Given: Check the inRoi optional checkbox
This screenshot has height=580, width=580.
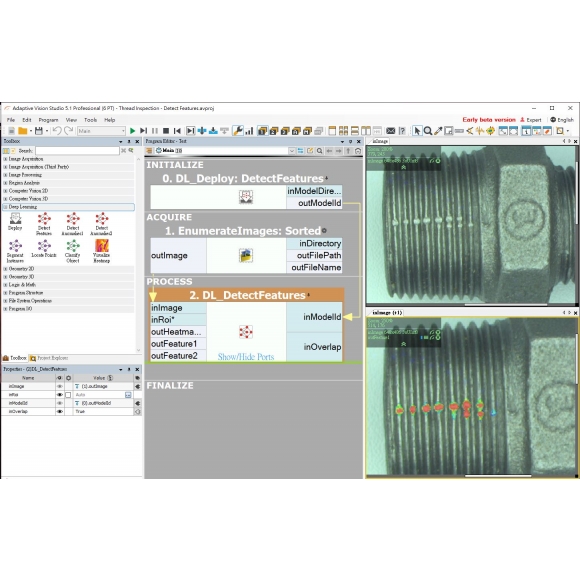Looking at the screenshot, I should point(68,395).
